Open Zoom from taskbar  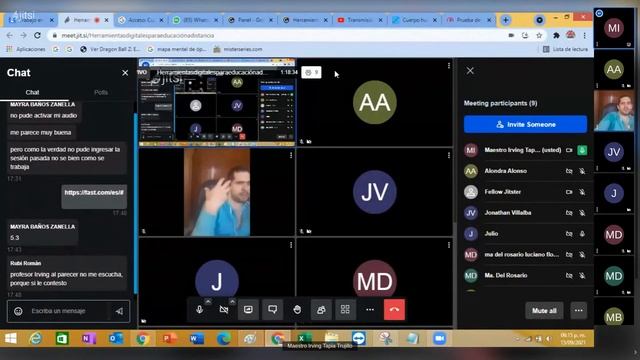[439, 338]
